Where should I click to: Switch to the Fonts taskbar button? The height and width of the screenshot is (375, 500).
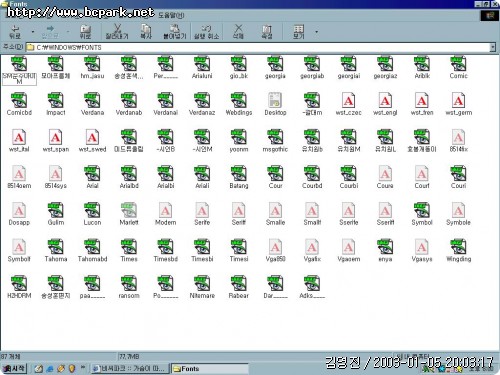[210, 369]
